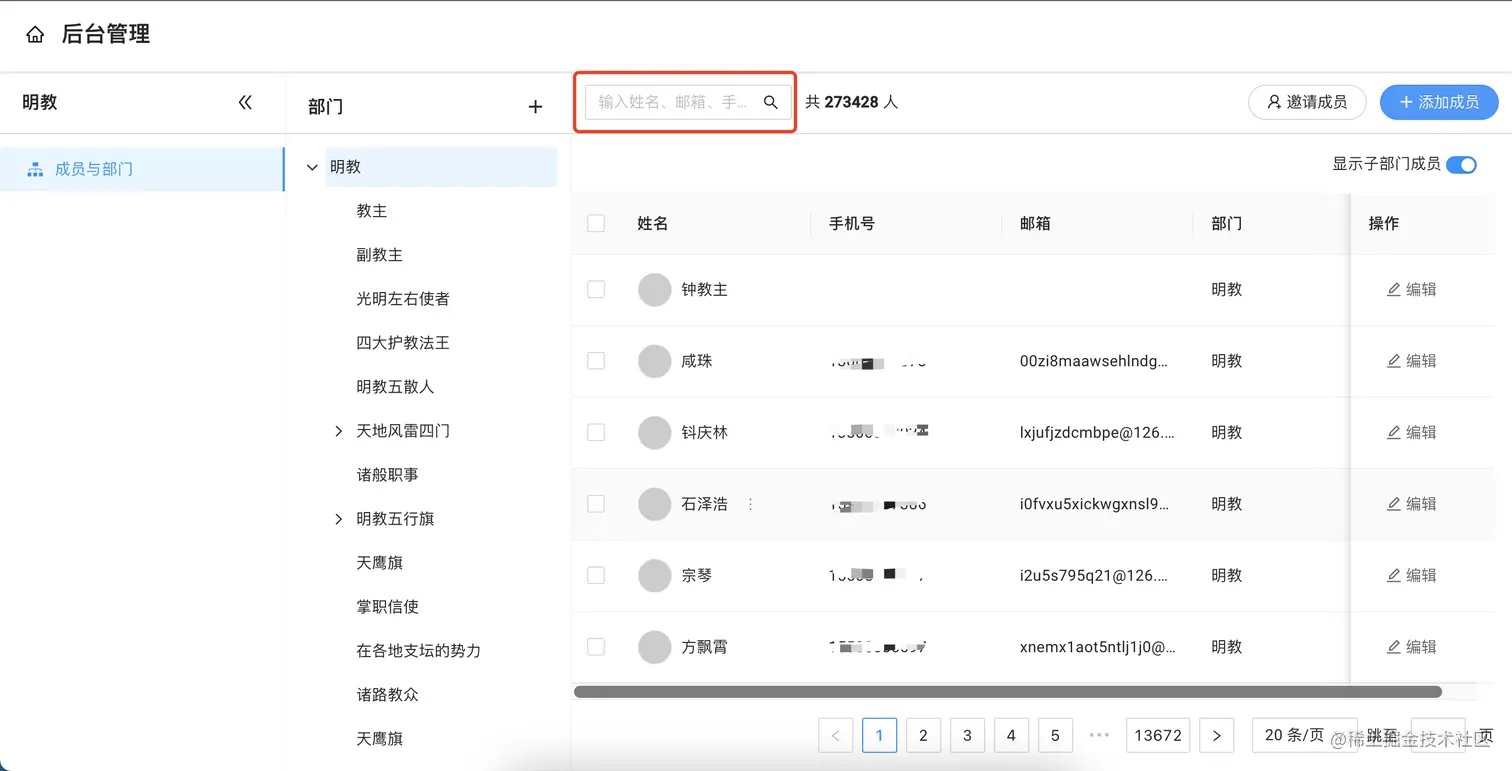Check the 钭庆林 row checkbox
1512x771 pixels.
click(596, 432)
